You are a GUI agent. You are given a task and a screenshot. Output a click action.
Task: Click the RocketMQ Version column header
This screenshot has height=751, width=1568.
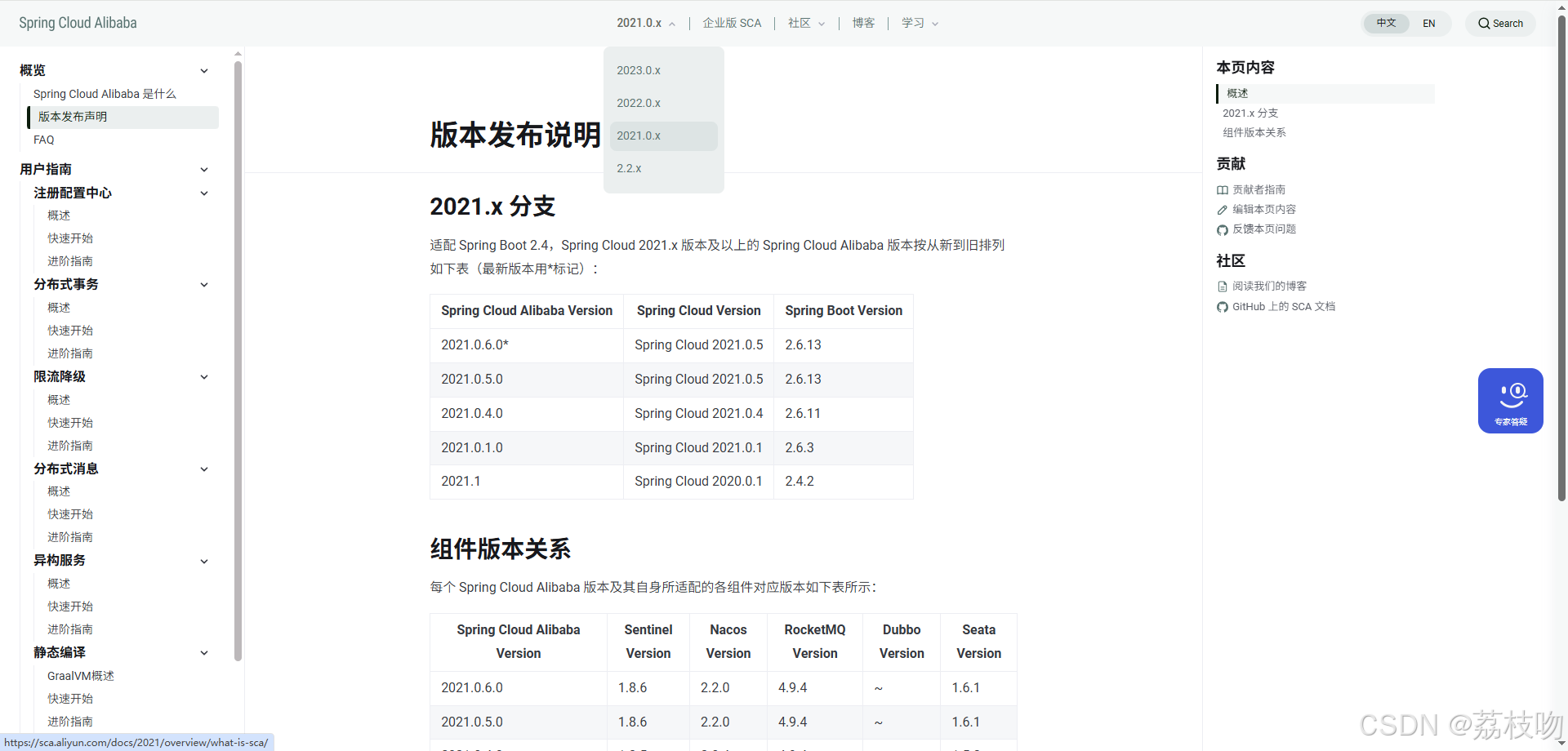[815, 642]
